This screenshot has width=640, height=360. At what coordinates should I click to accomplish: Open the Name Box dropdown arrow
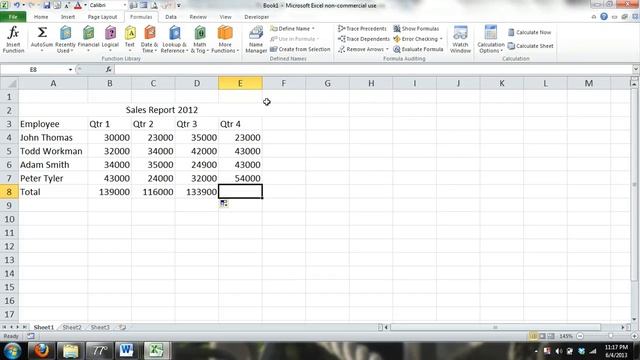click(70, 70)
